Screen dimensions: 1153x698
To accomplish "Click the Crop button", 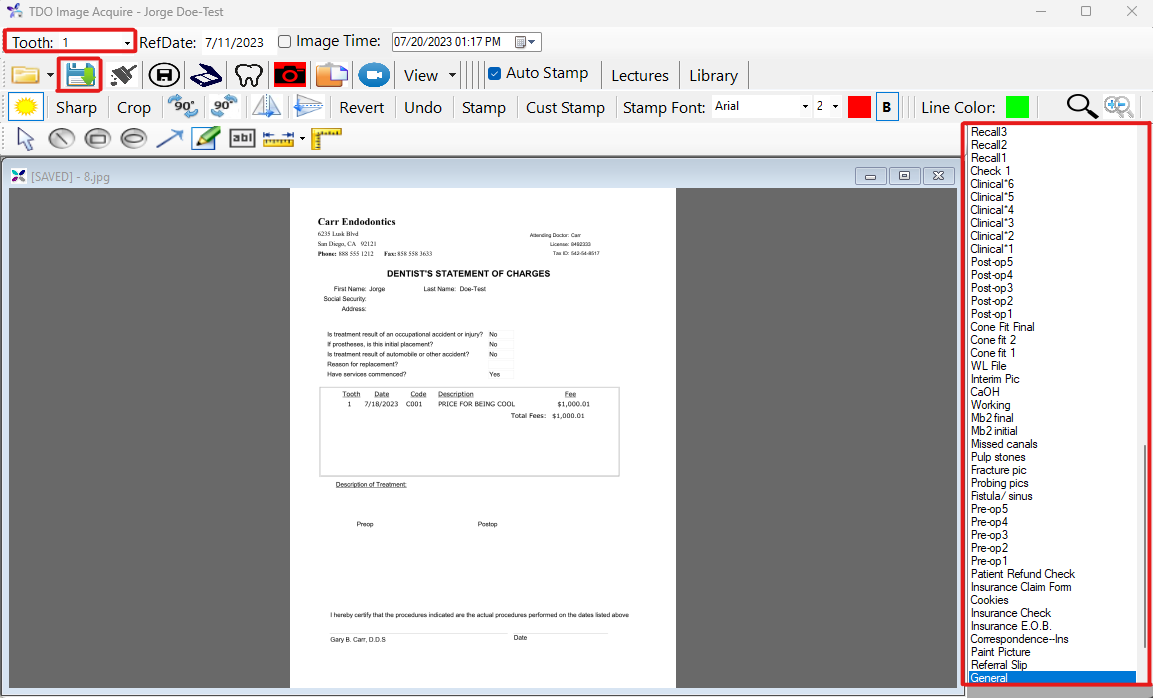I will 134,107.
